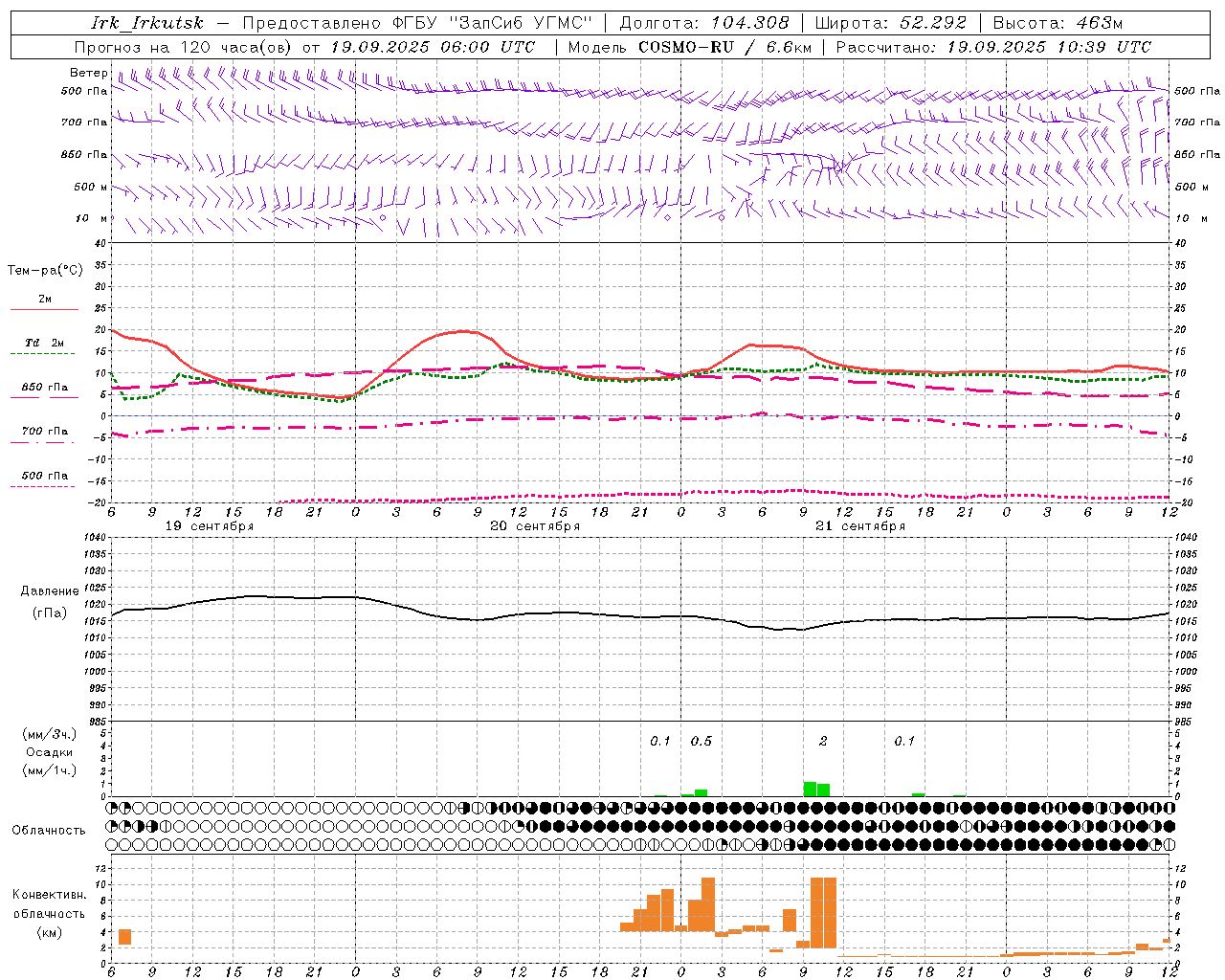Select the "850 гПа" temperature legend entry
Image resolution: width=1225 pixels, height=980 pixels.
[x=44, y=388]
